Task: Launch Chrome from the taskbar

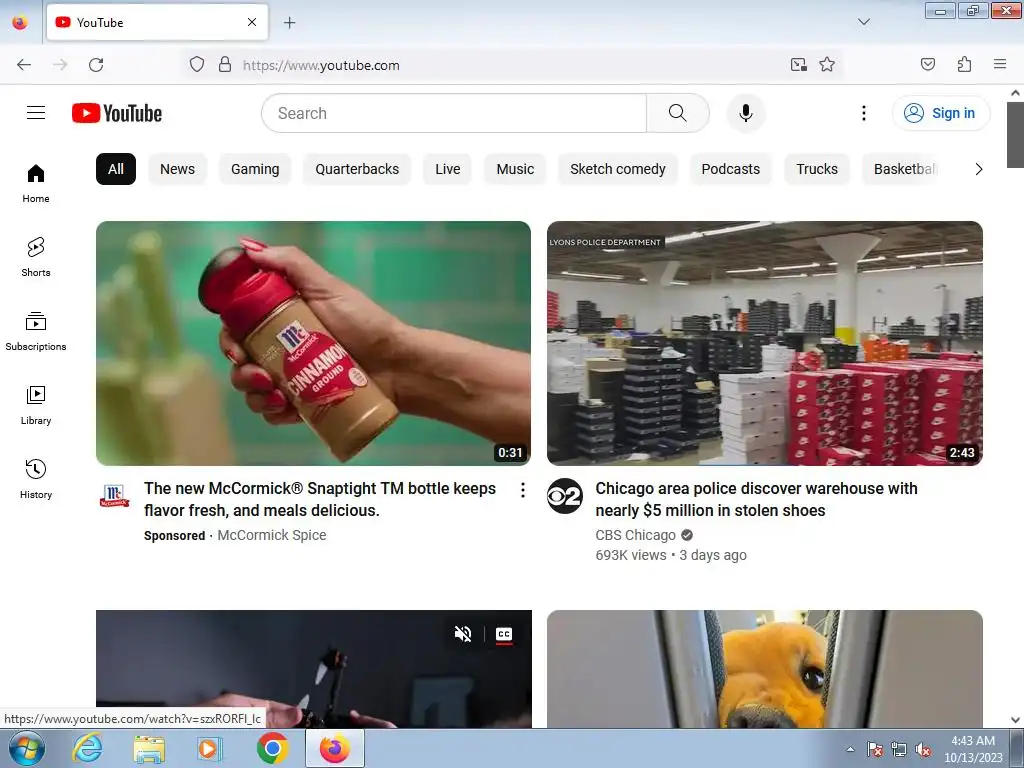Action: [x=272, y=749]
